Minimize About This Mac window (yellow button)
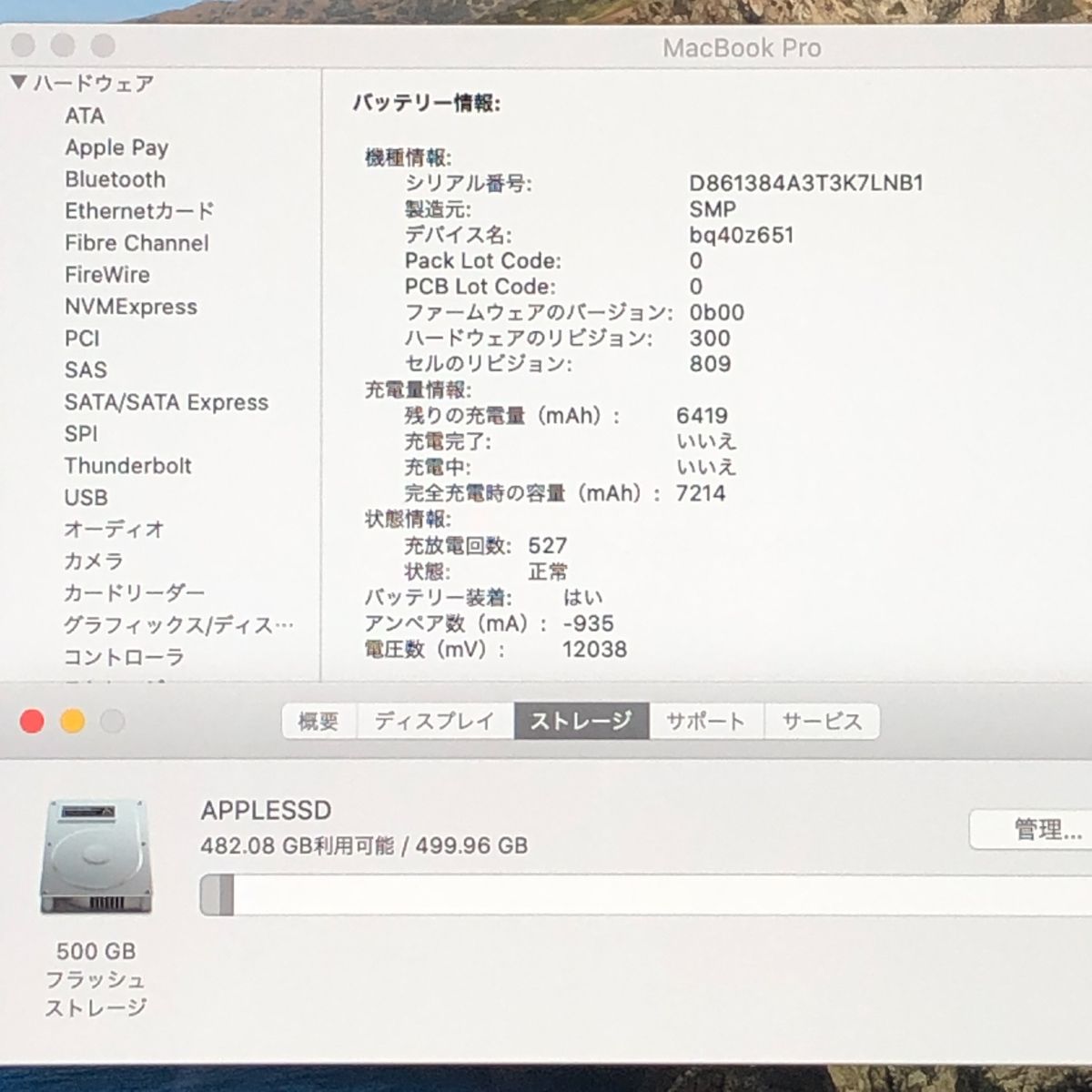The image size is (1092, 1092). pos(73,722)
